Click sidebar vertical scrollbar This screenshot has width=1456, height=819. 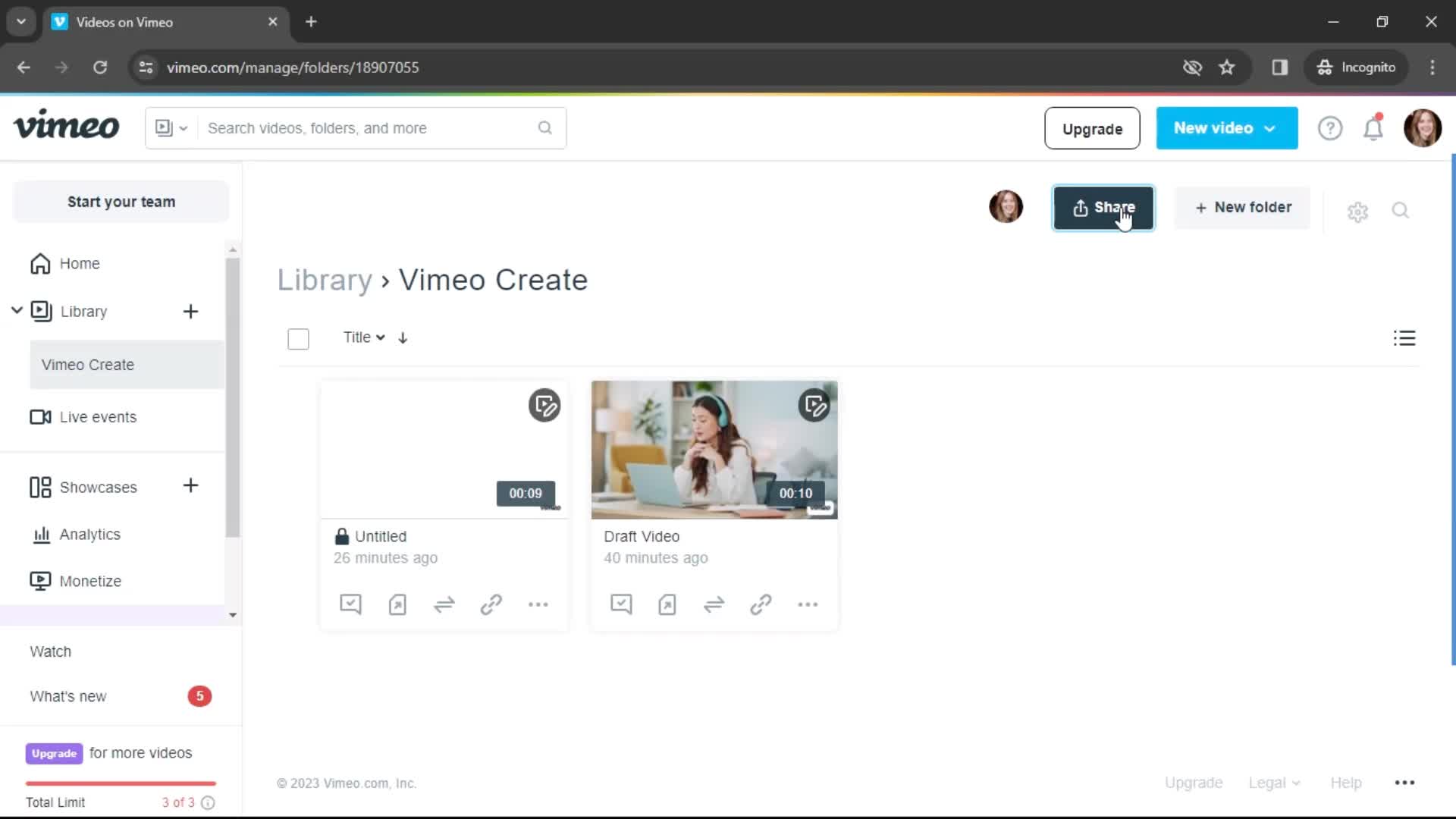(233, 397)
